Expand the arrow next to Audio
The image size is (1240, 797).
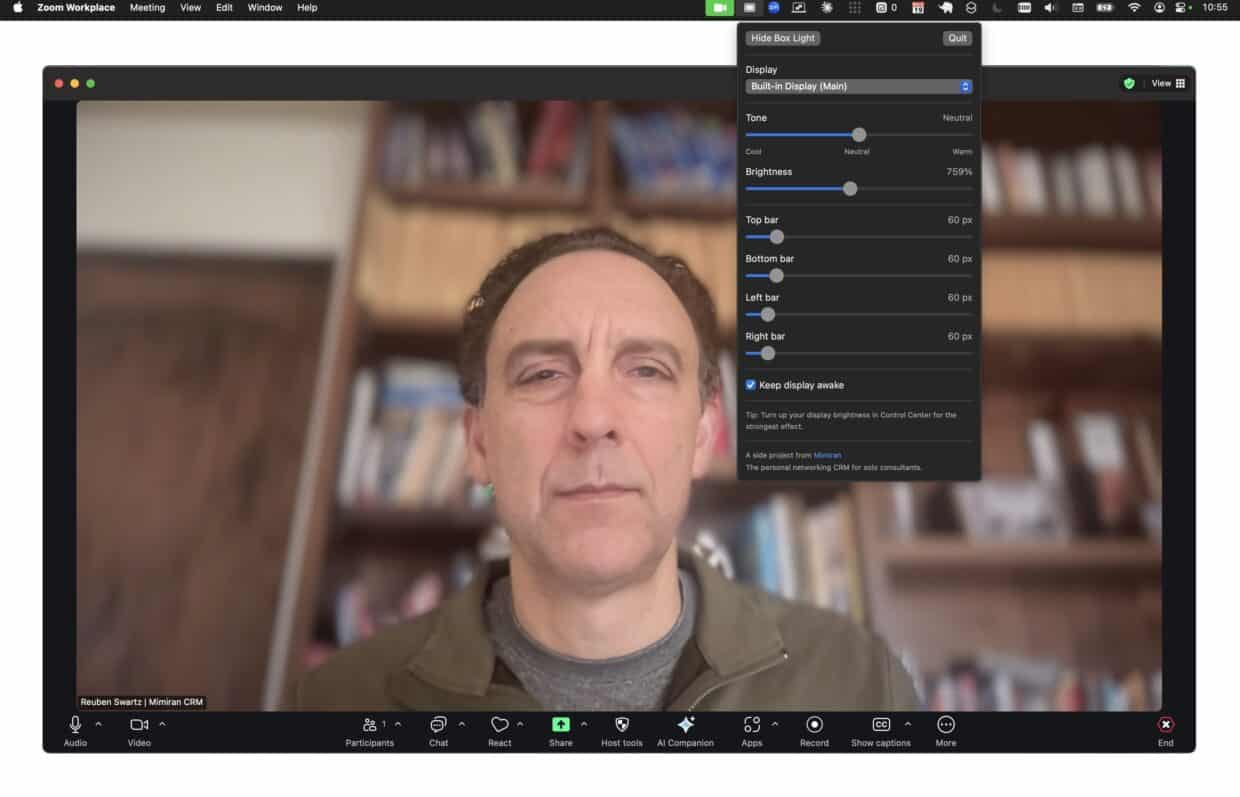click(98, 724)
